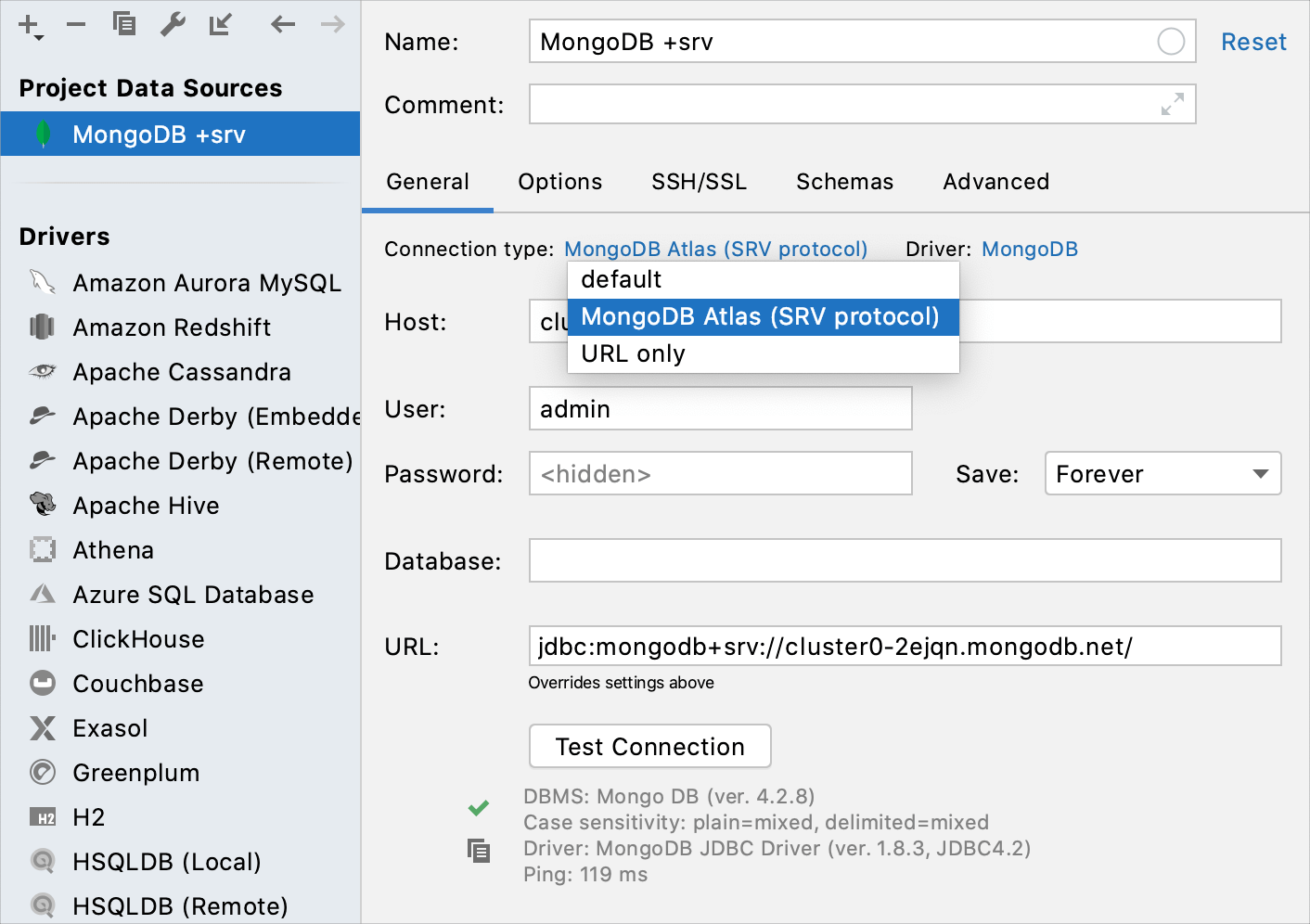1310x924 pixels.
Task: Click into the User field
Action: pos(721,408)
